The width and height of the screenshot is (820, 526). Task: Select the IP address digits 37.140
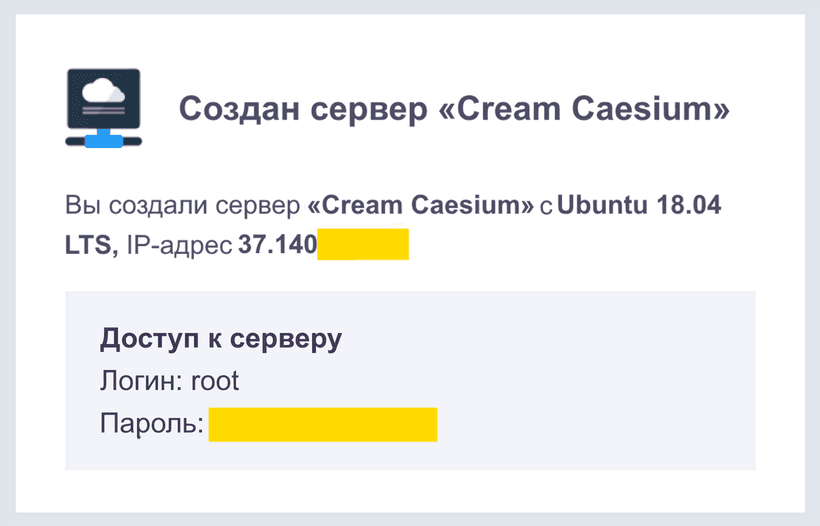click(x=278, y=245)
